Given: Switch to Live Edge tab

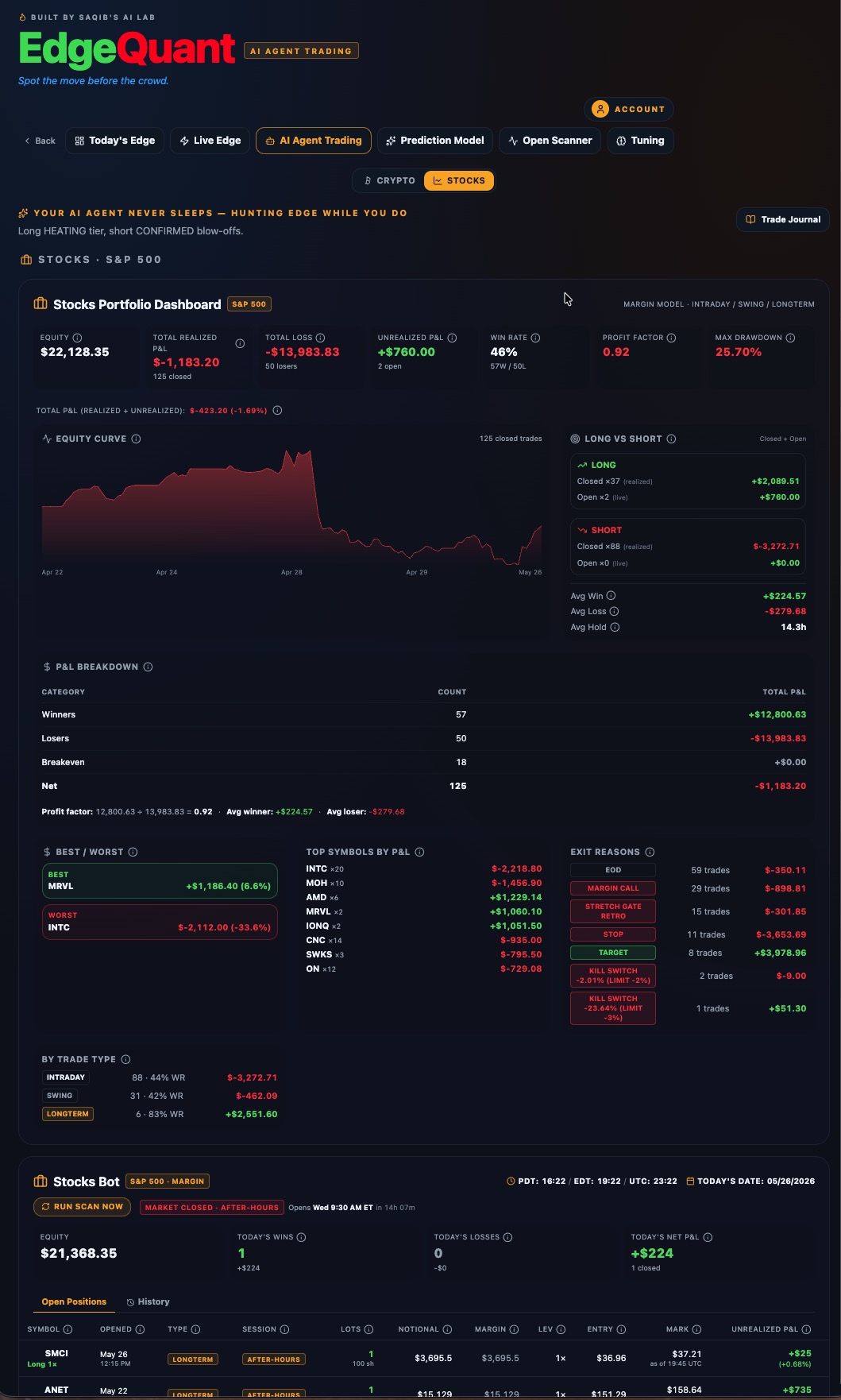Looking at the screenshot, I should 210,141.
